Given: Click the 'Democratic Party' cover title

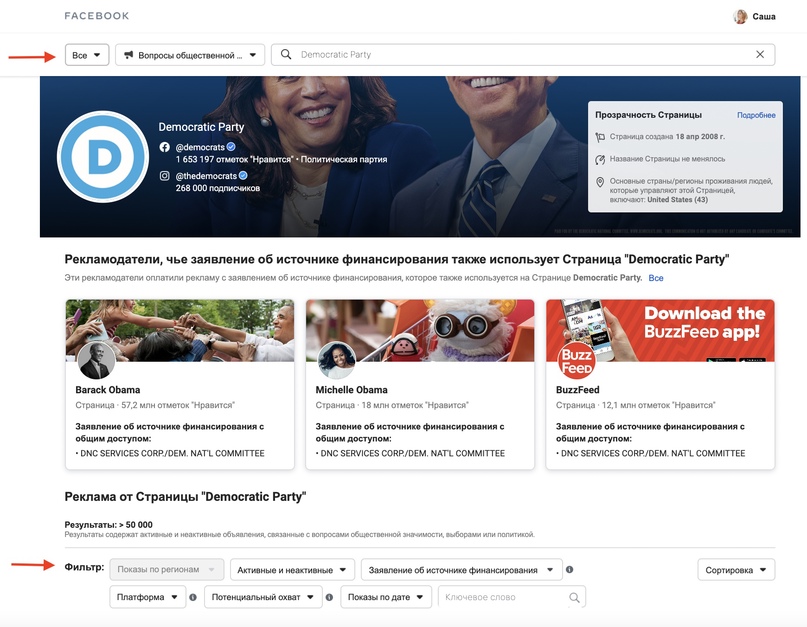Looking at the screenshot, I should point(201,127).
